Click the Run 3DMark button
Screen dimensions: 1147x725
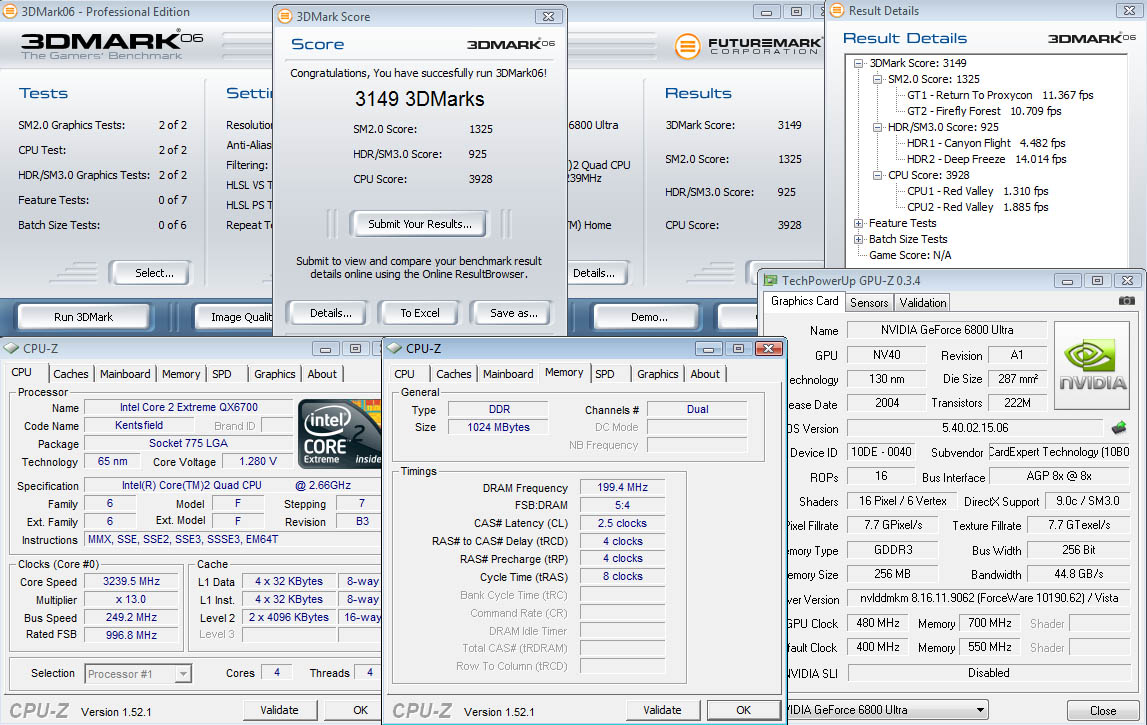pos(83,317)
